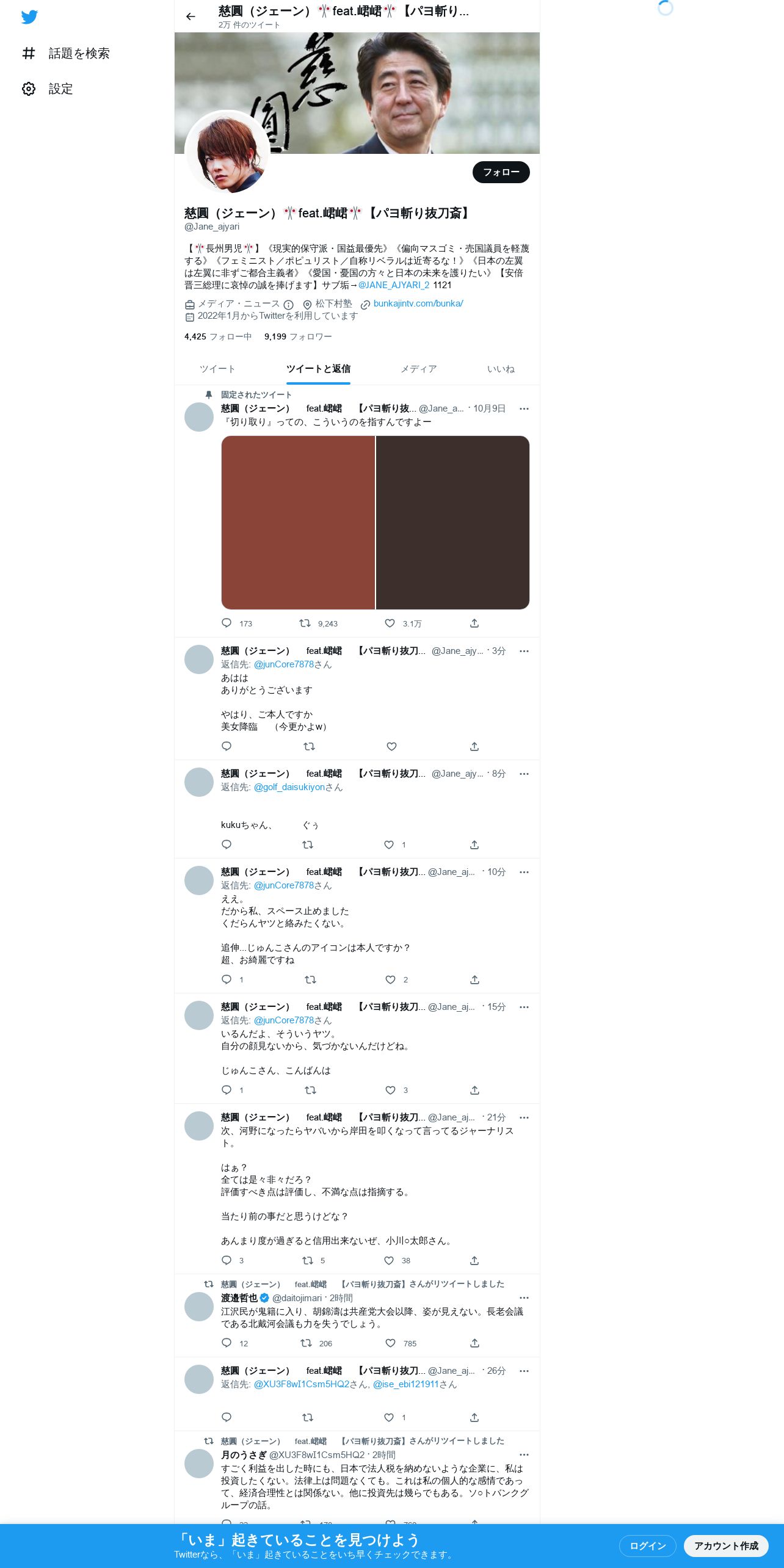The height and width of the screenshot is (1568, 784).
Task: Click the ログイン button in bottom banner
Action: click(x=648, y=1546)
